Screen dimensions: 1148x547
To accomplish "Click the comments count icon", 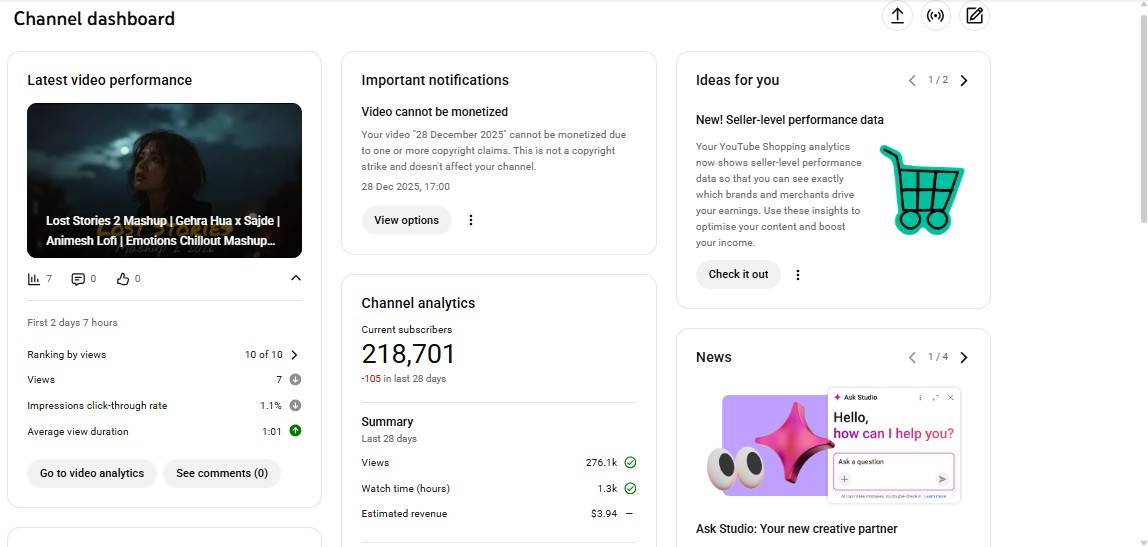I will tap(78, 279).
